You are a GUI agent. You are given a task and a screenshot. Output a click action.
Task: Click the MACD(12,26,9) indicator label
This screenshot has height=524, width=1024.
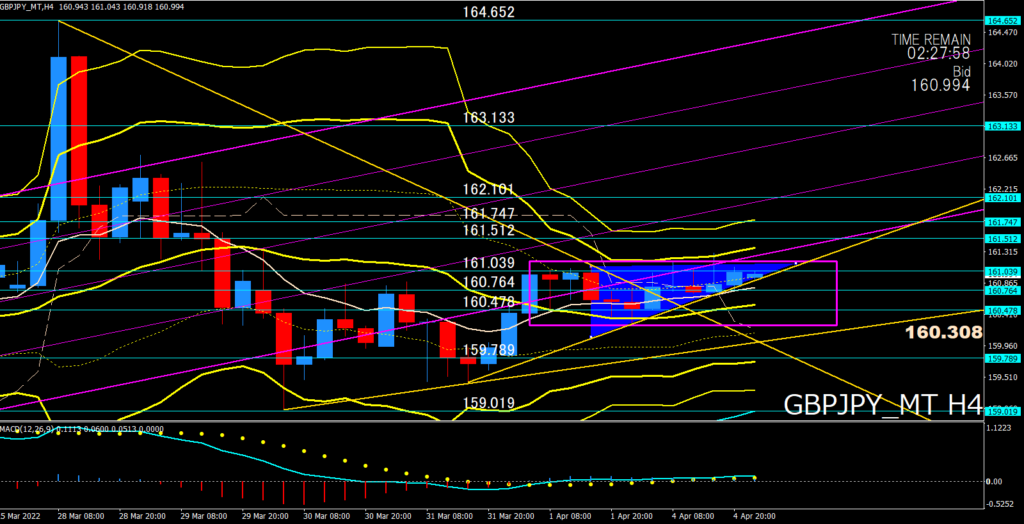26,429
